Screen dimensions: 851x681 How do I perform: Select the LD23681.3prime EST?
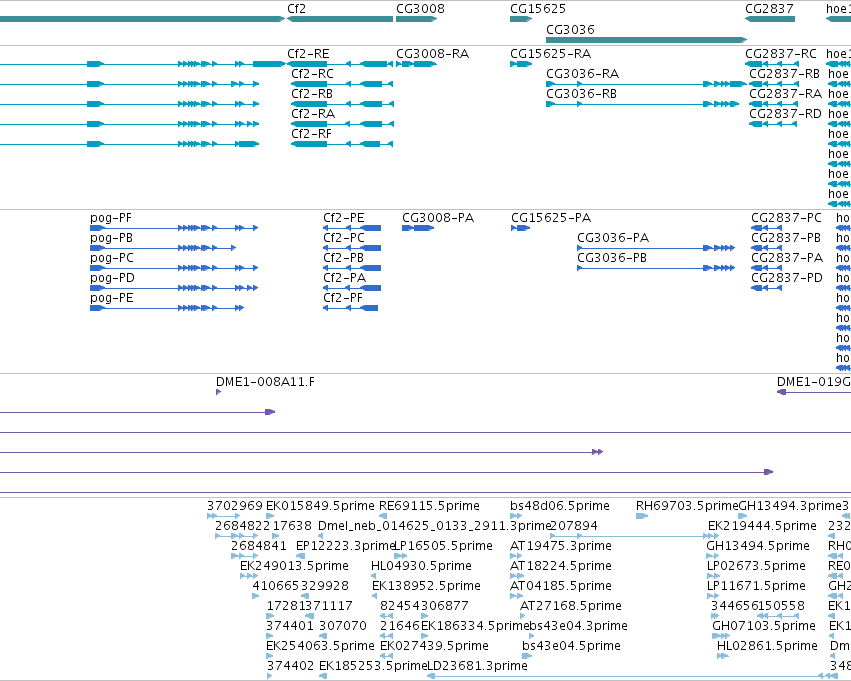pyautogui.click(x=633, y=676)
